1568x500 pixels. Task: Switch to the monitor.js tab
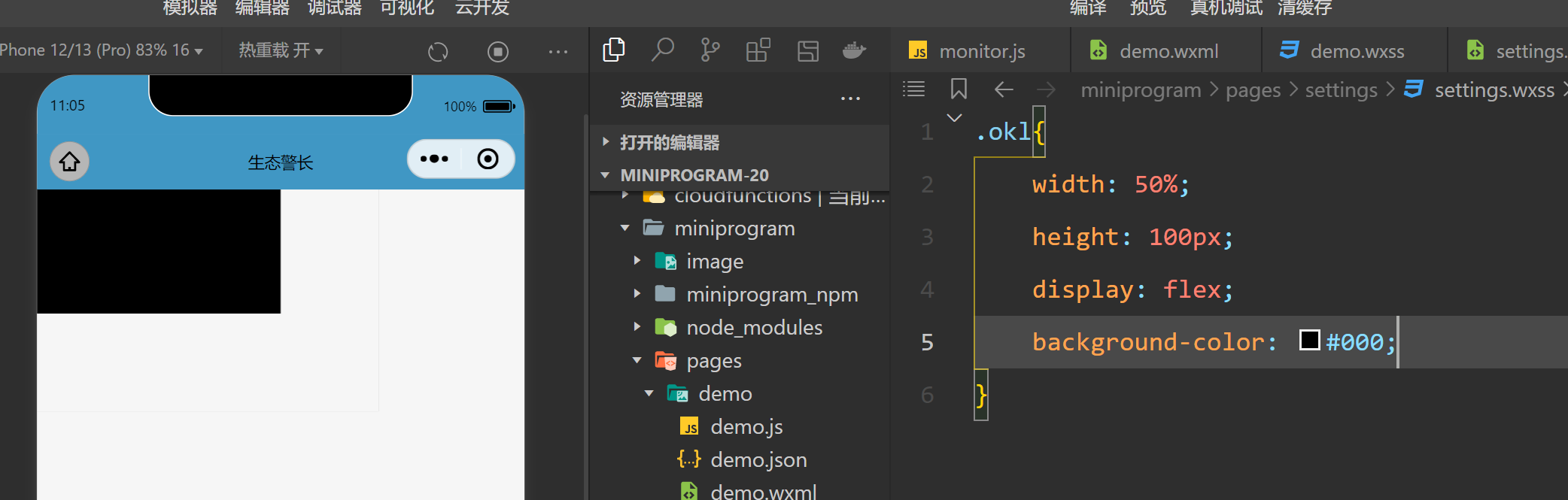[x=981, y=51]
